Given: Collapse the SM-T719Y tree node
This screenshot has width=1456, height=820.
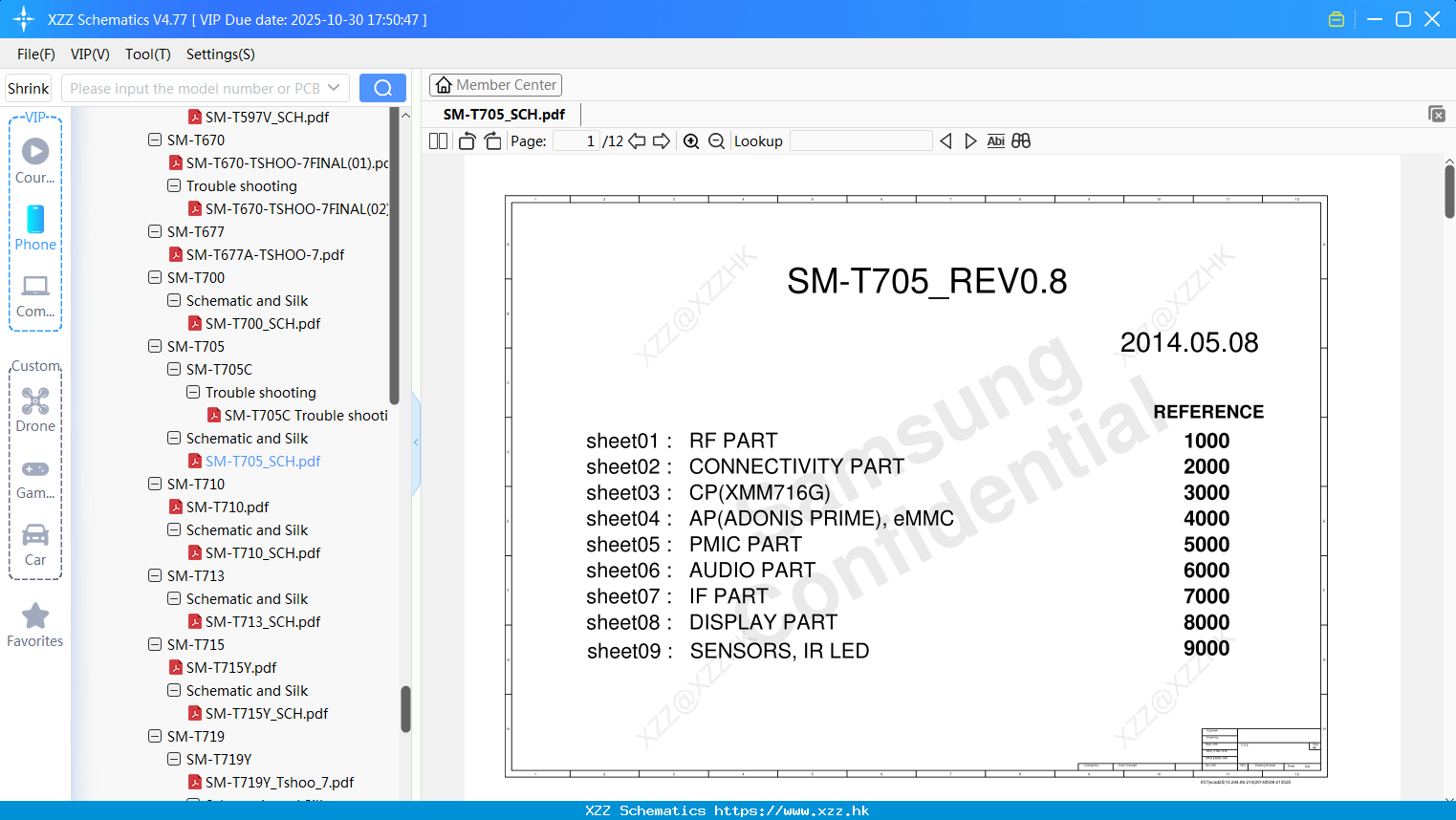Looking at the screenshot, I should (x=174, y=759).
